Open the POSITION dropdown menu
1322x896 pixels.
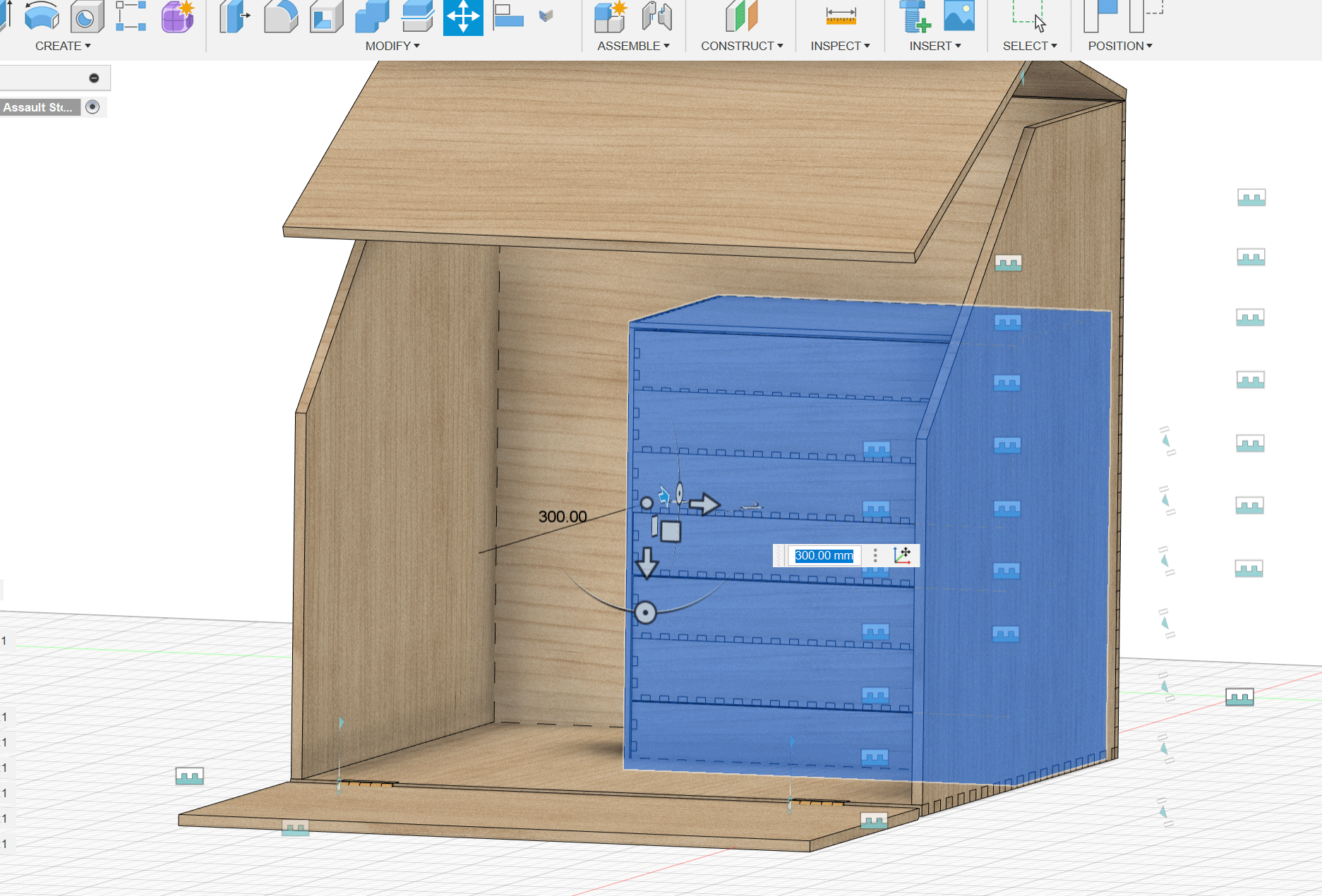pos(1120,46)
